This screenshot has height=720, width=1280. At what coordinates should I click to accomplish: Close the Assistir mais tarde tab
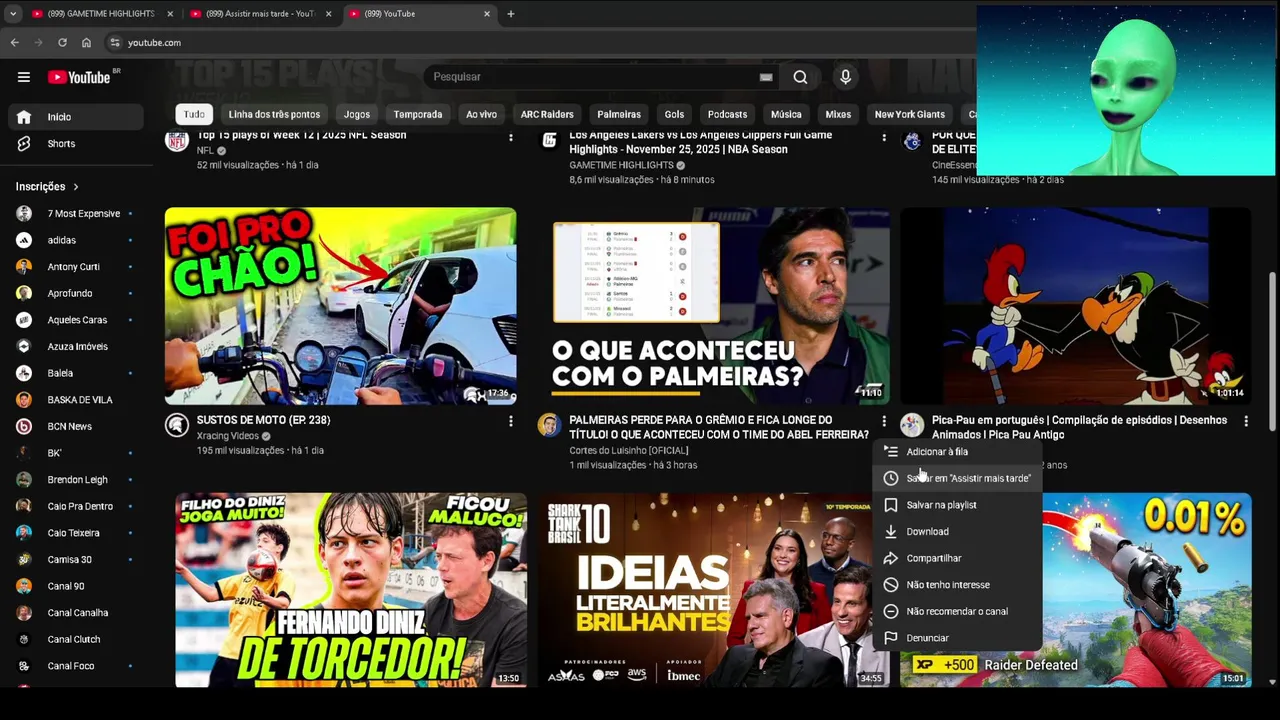[328, 14]
